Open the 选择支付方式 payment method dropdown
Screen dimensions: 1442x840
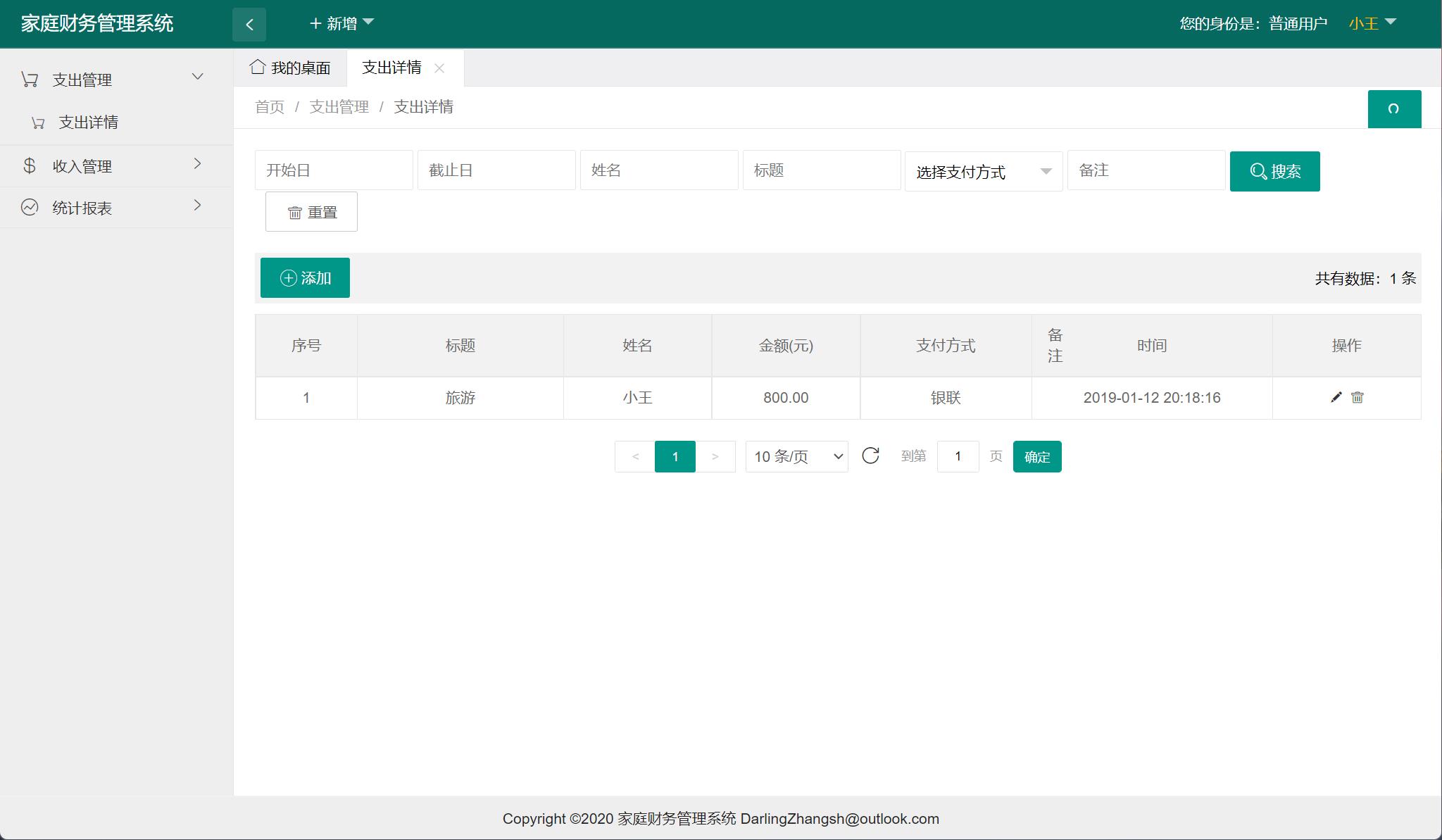[x=983, y=170]
